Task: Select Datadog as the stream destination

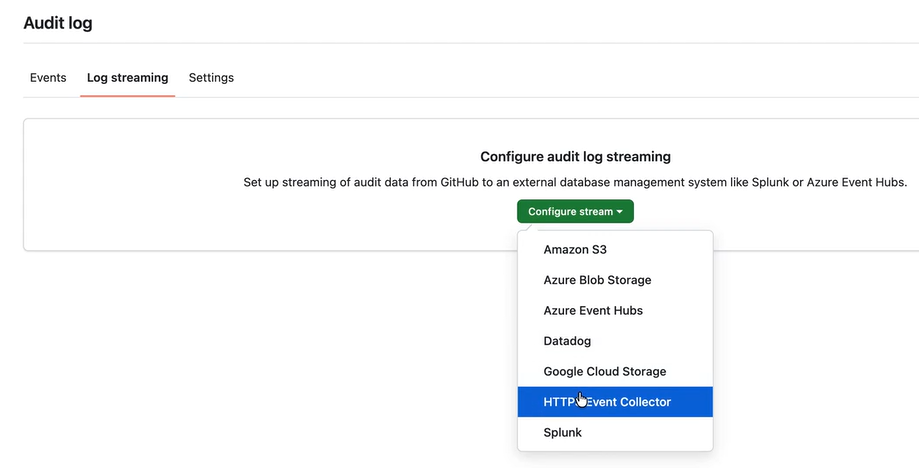Action: [567, 341]
